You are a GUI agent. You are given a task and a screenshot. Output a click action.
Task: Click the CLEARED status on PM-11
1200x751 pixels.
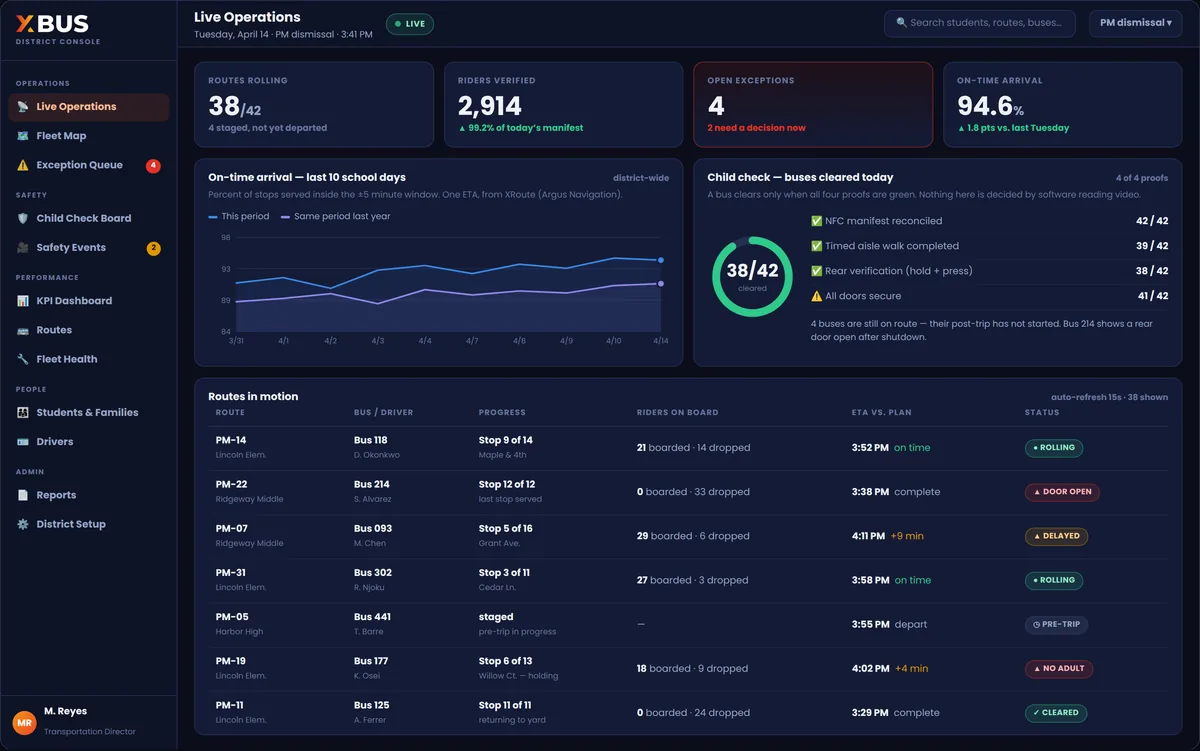point(1056,713)
